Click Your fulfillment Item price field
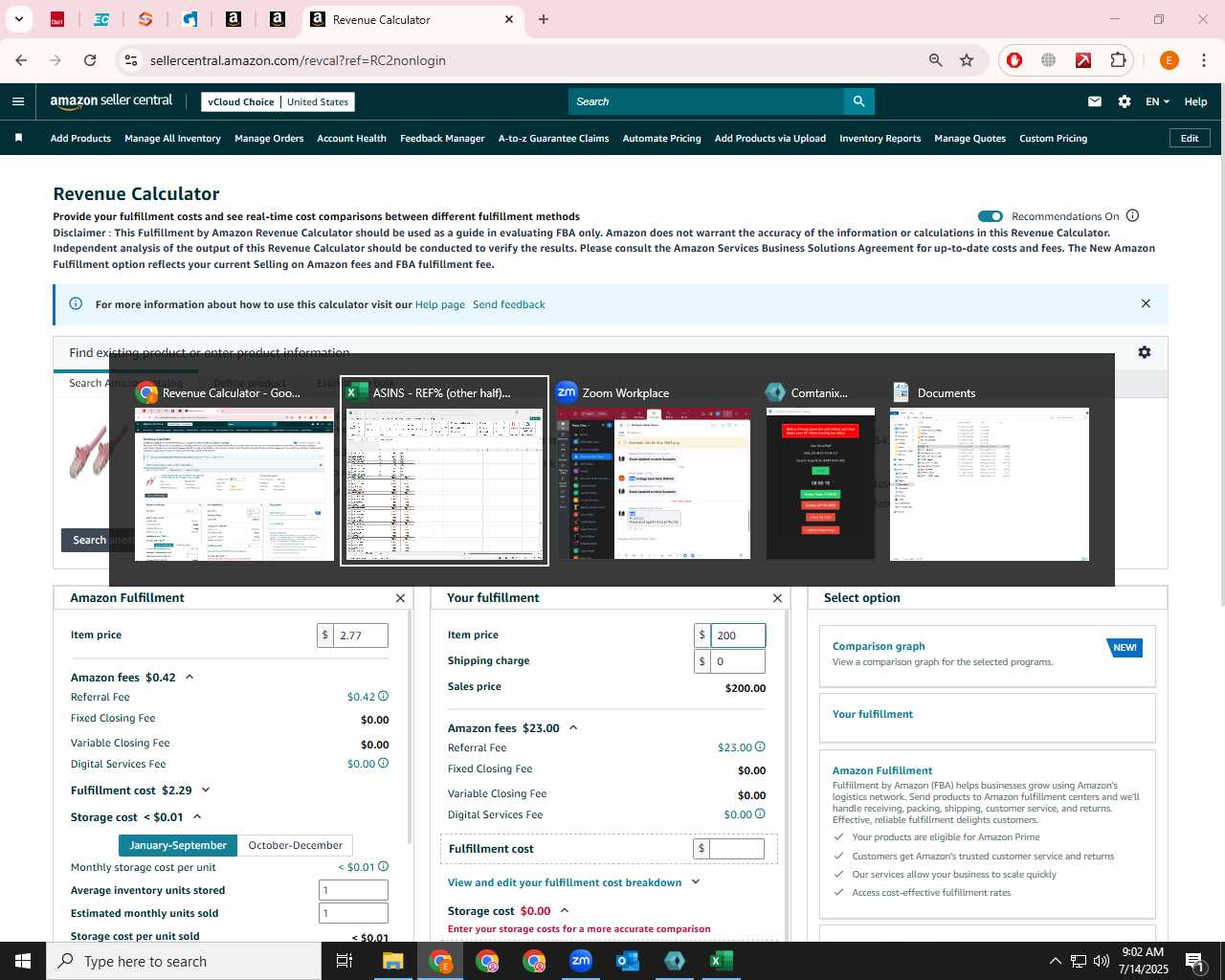The height and width of the screenshot is (980, 1225). click(738, 635)
